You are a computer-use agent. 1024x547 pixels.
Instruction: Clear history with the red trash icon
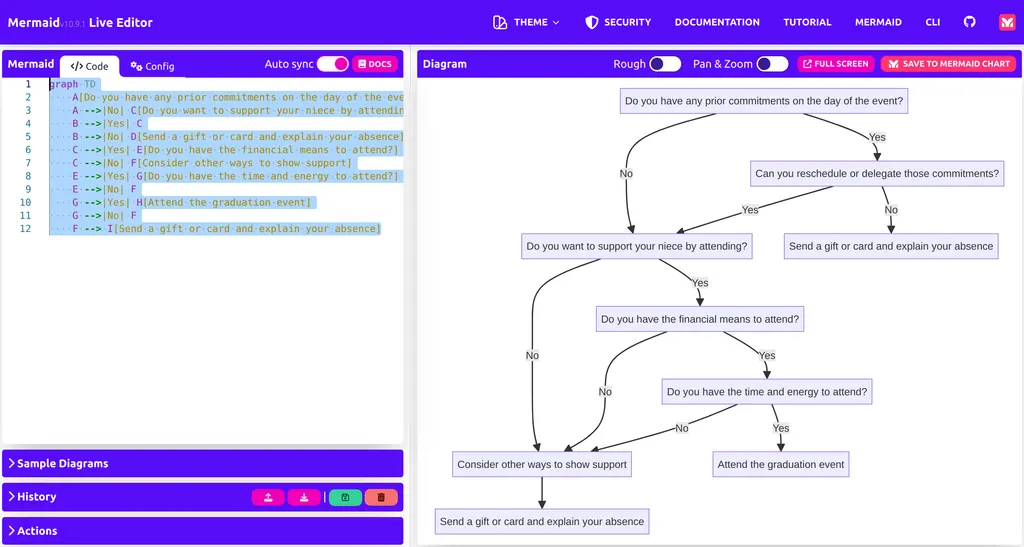pos(381,497)
